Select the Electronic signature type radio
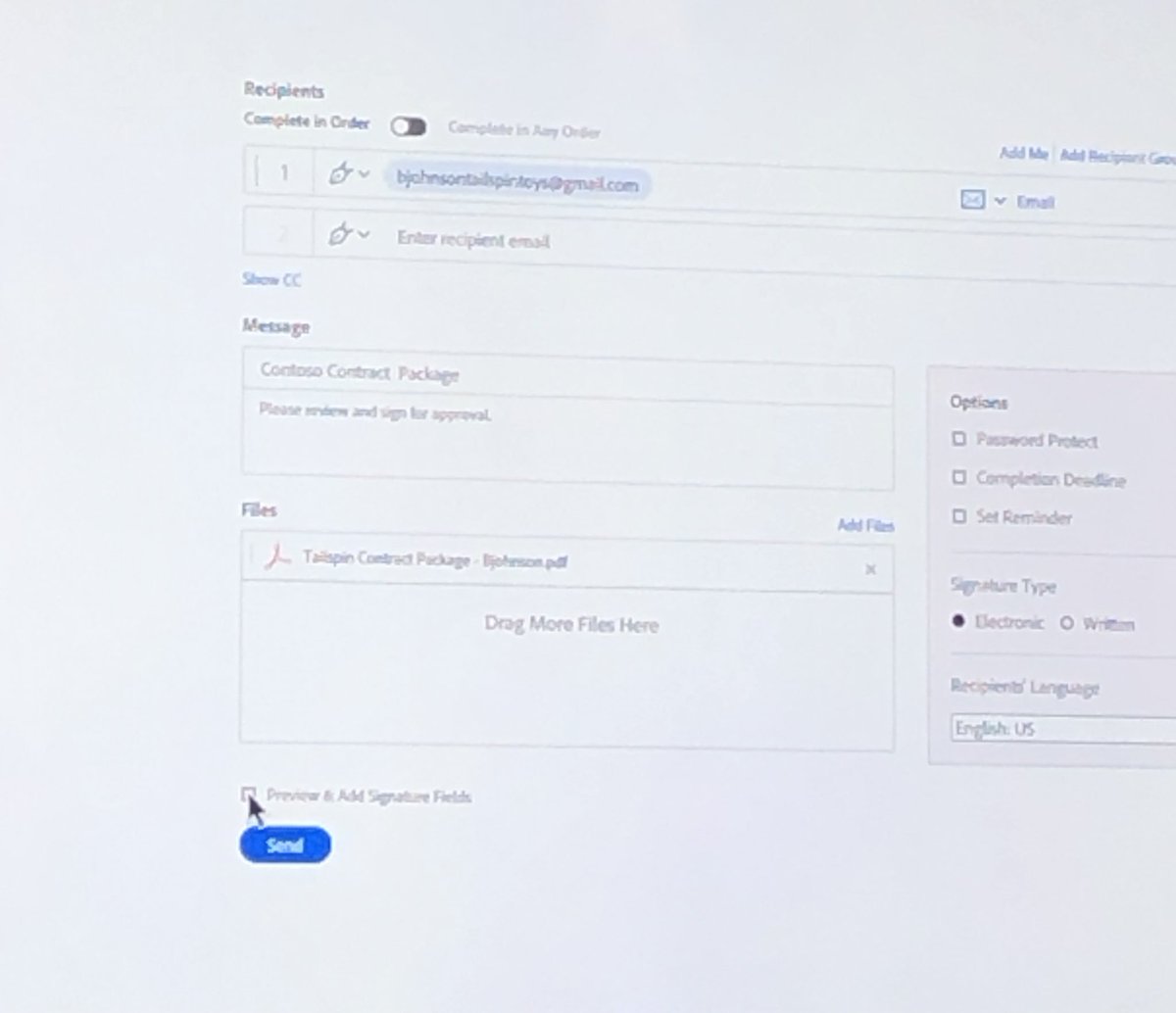1176x1013 pixels. pyautogui.click(x=958, y=621)
